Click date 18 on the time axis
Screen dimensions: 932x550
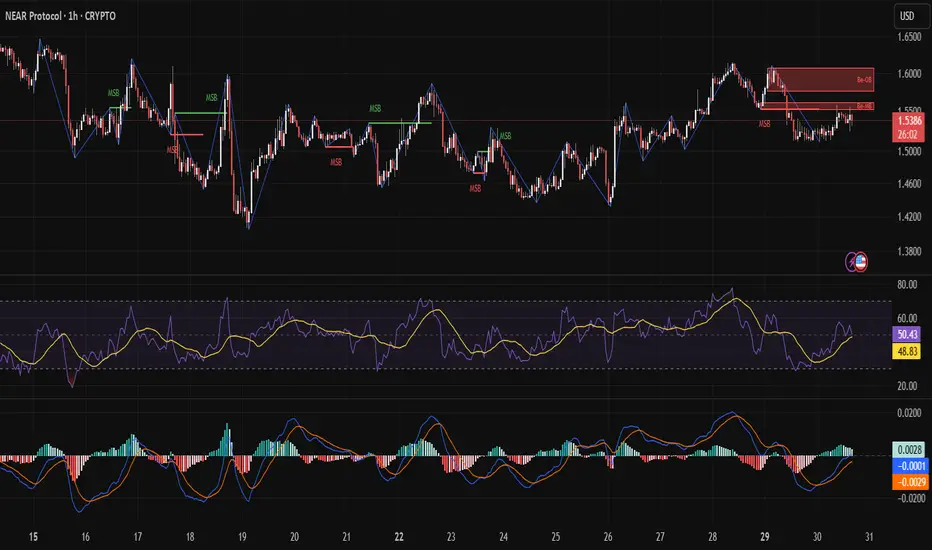[190, 537]
